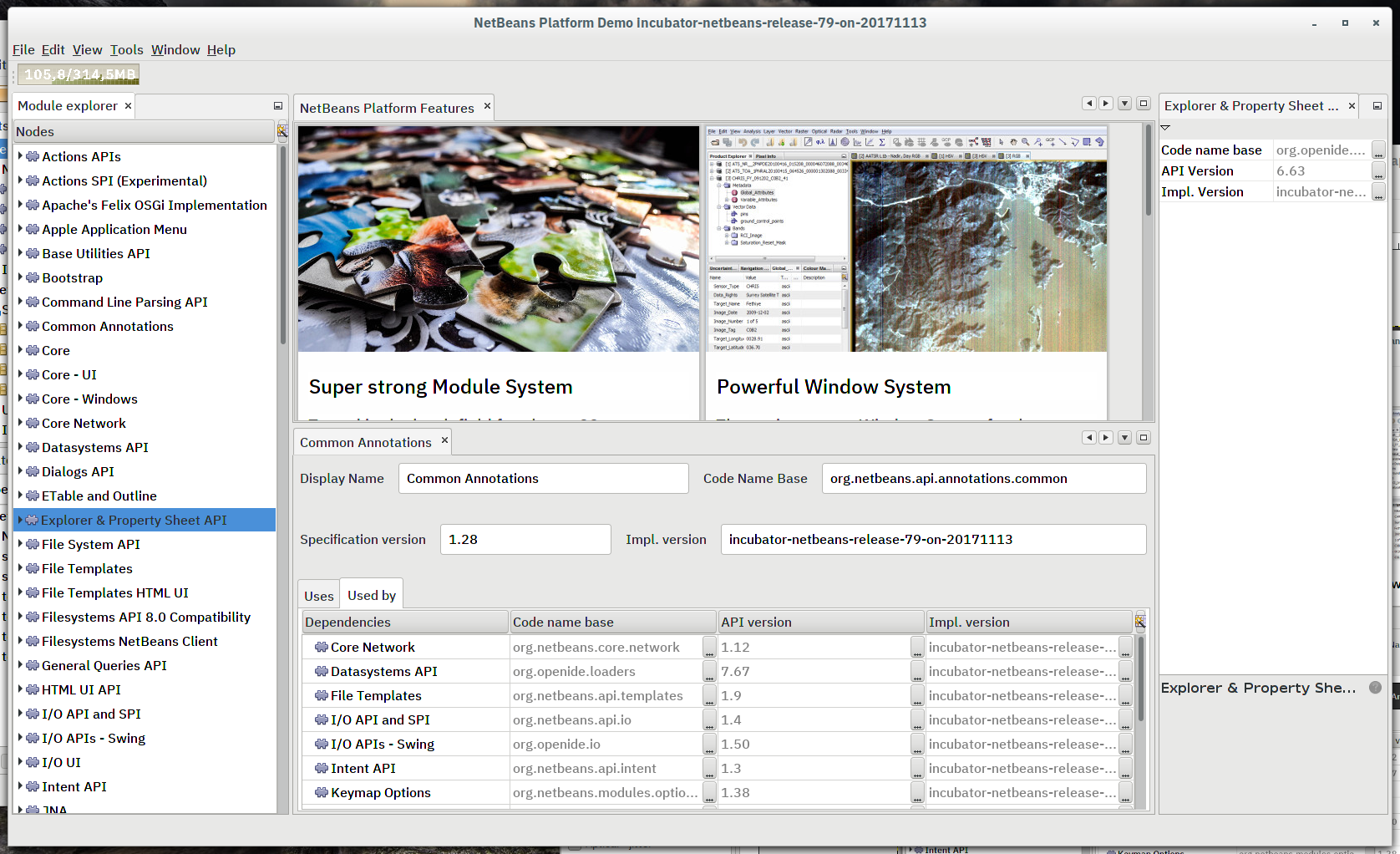Sort by the Dependencies column header
The image size is (1400, 854).
[405, 622]
